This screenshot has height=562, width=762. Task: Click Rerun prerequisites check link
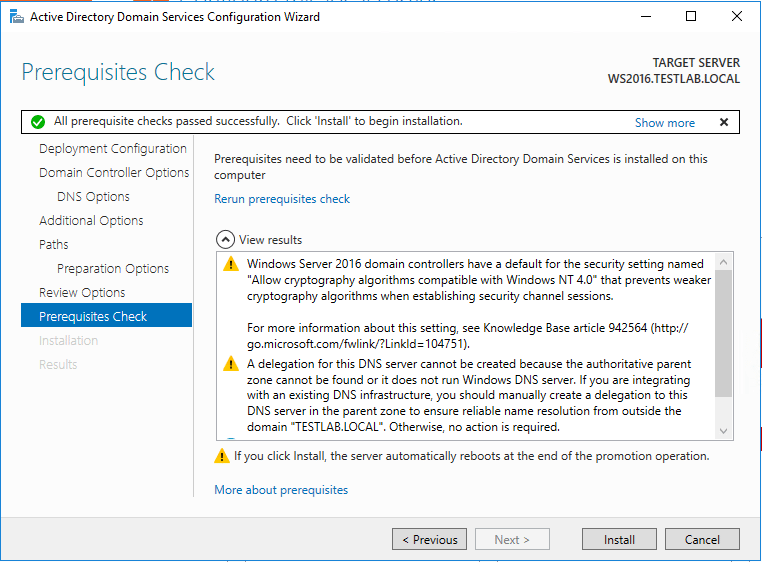tap(282, 199)
